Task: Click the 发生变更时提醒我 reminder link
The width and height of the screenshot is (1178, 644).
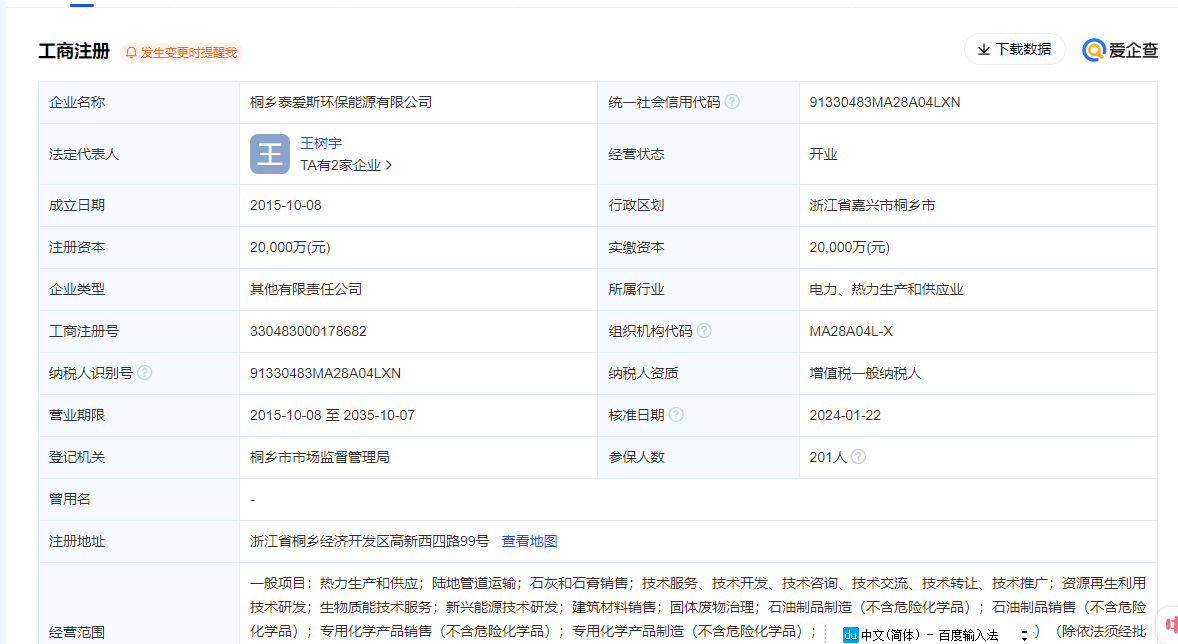Action: (x=189, y=53)
